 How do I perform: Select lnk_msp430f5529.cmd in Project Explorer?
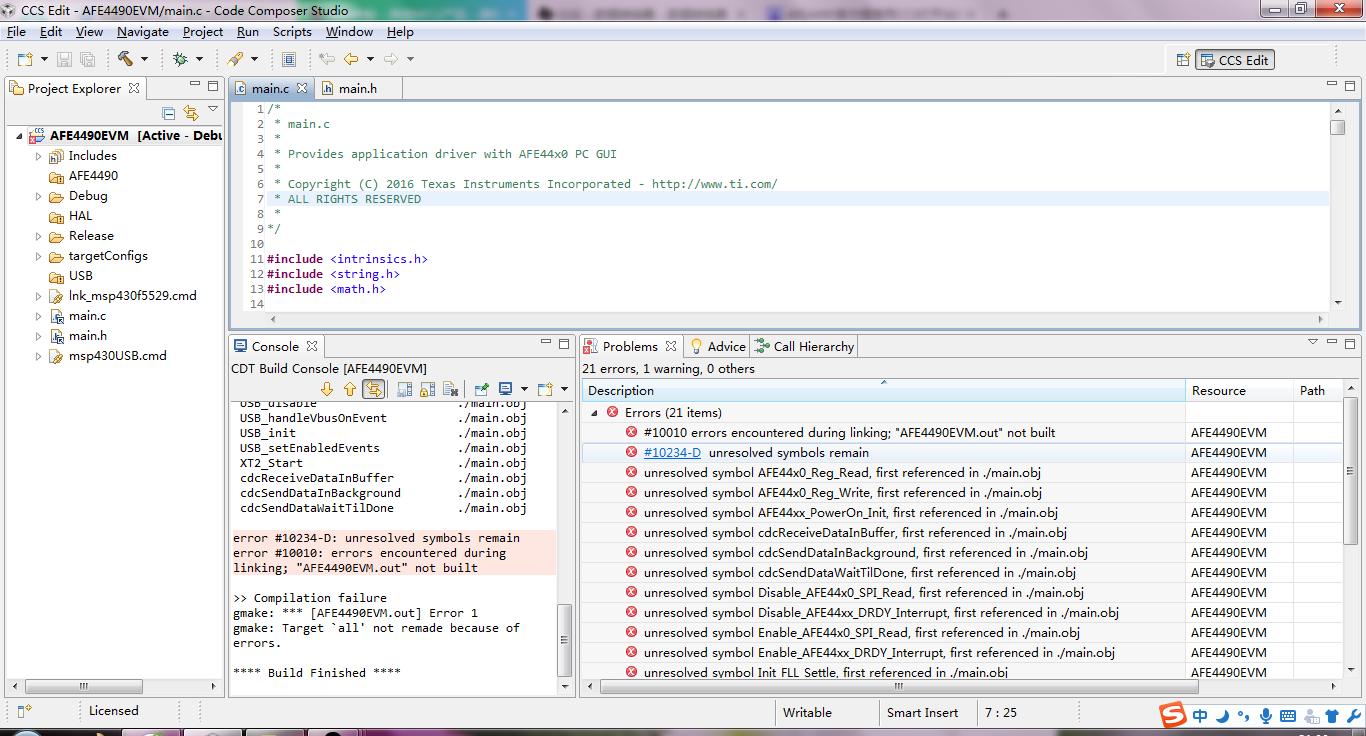(x=132, y=296)
